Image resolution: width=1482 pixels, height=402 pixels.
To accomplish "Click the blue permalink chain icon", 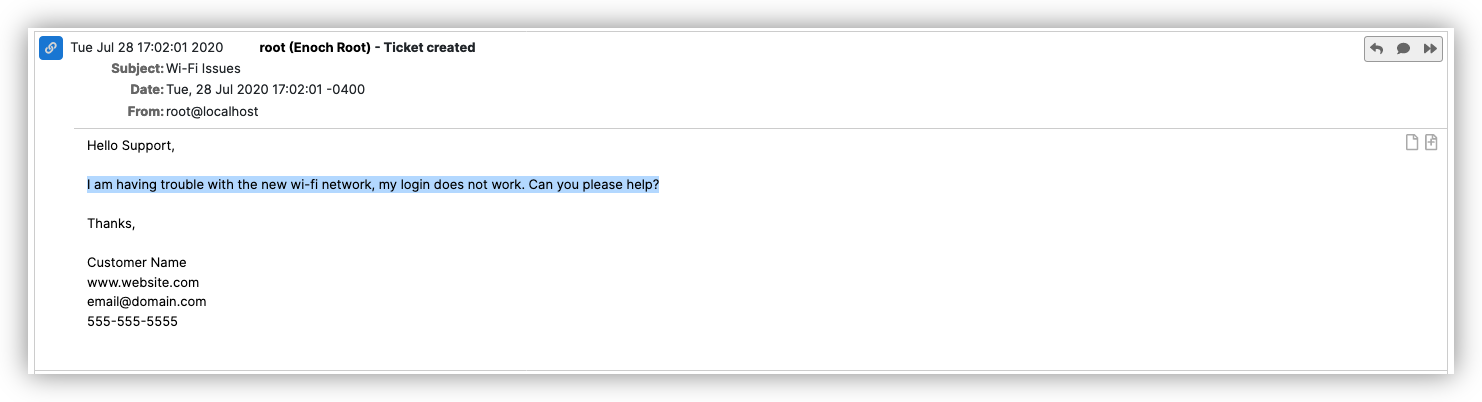I will (x=51, y=48).
